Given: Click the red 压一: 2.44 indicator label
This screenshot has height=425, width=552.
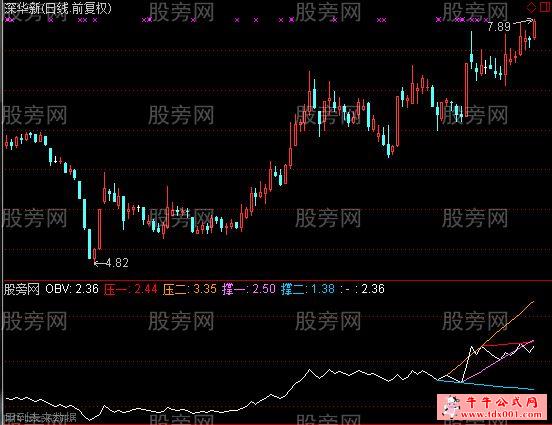Looking at the screenshot, I should (x=131, y=289).
